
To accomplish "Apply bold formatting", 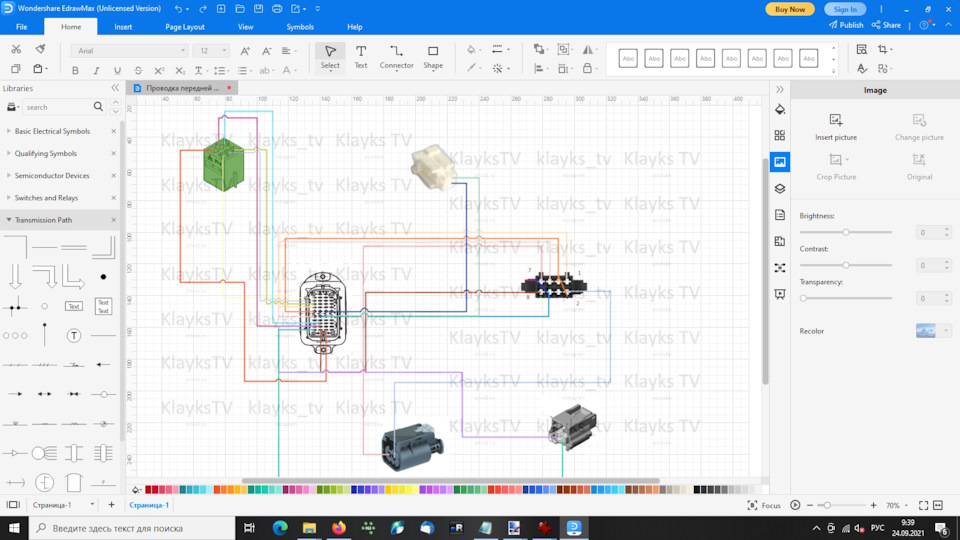I will pos(75,70).
